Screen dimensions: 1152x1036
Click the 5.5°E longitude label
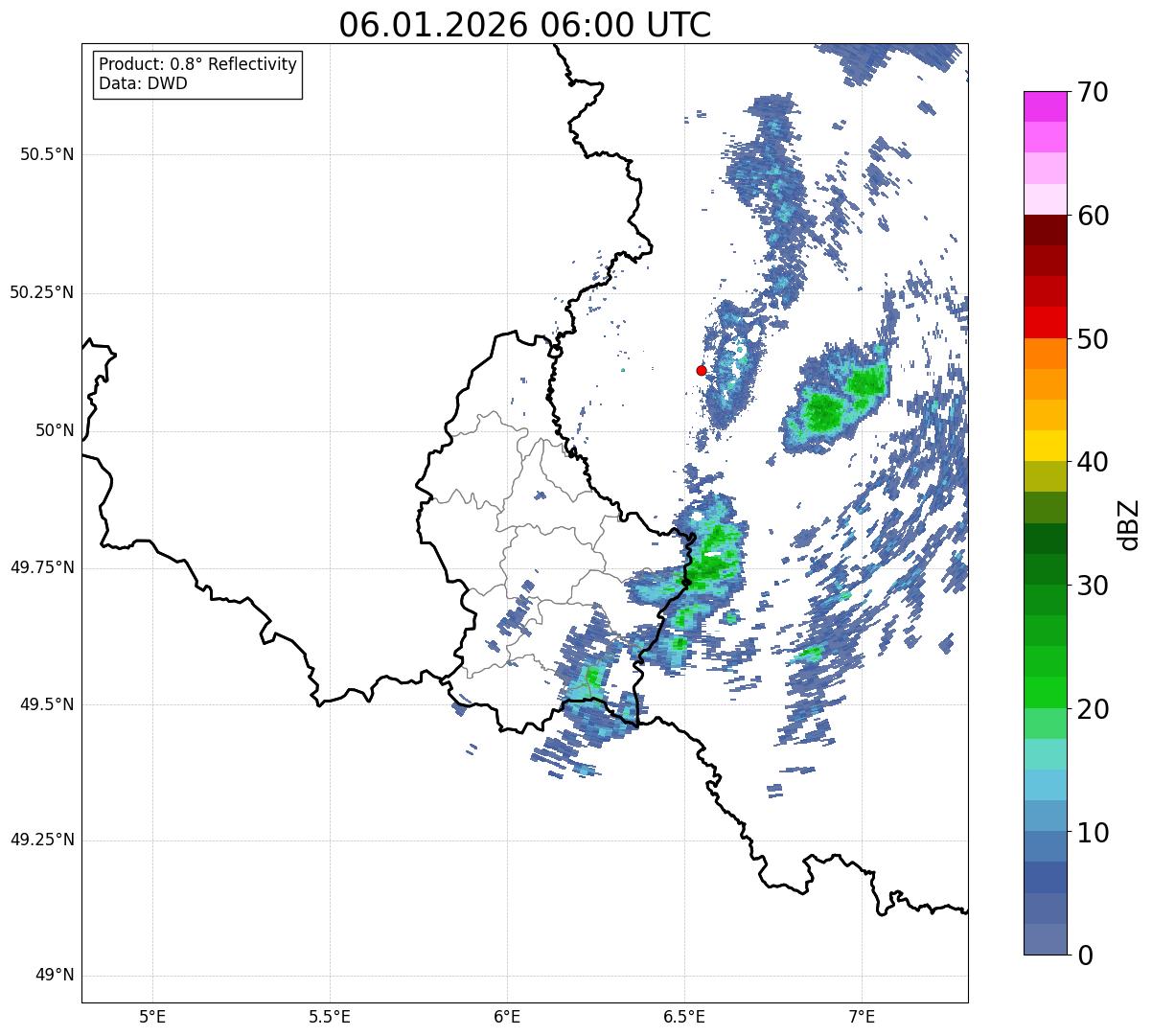coord(330,1017)
